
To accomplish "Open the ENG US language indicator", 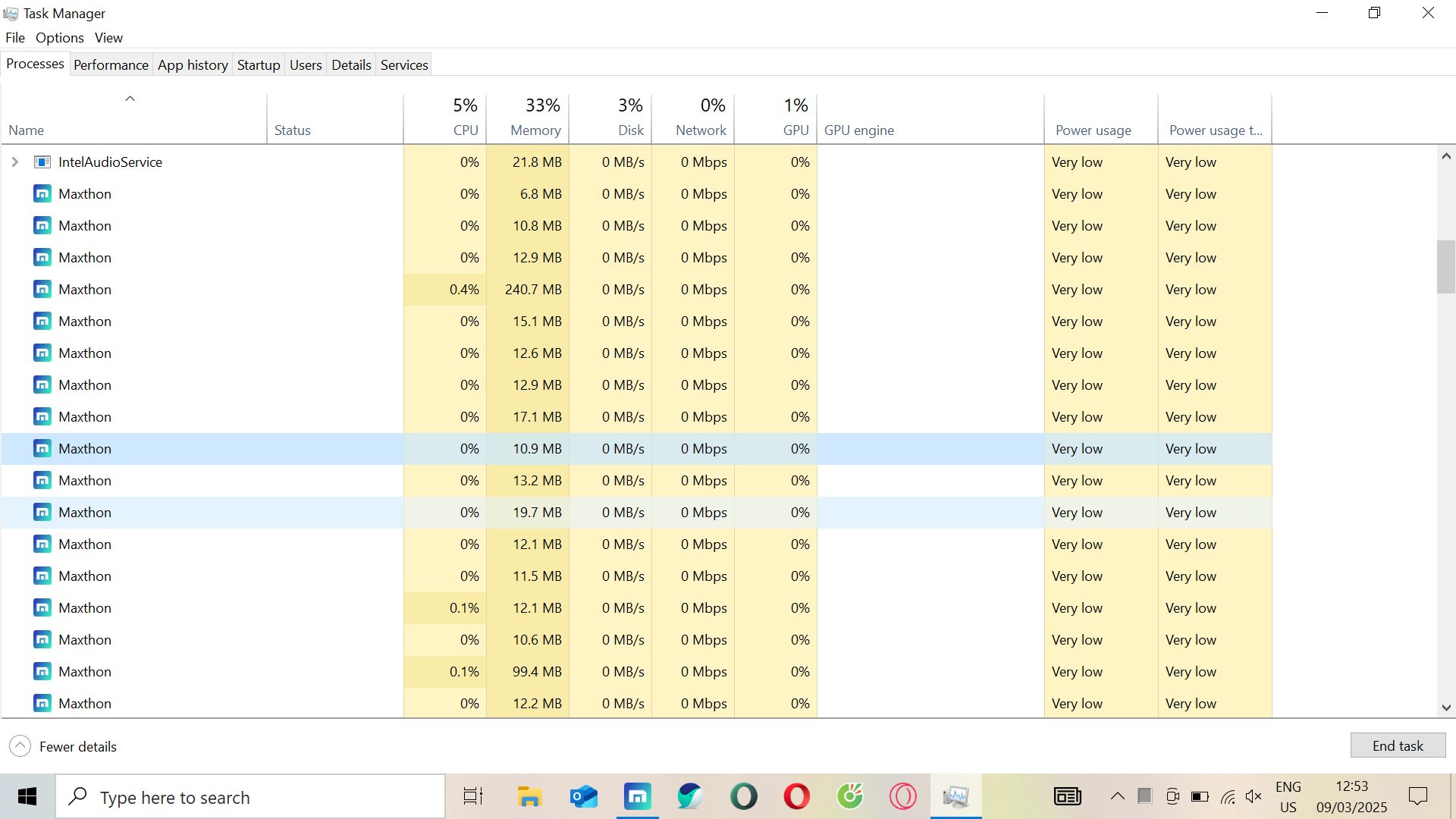I will click(1288, 796).
